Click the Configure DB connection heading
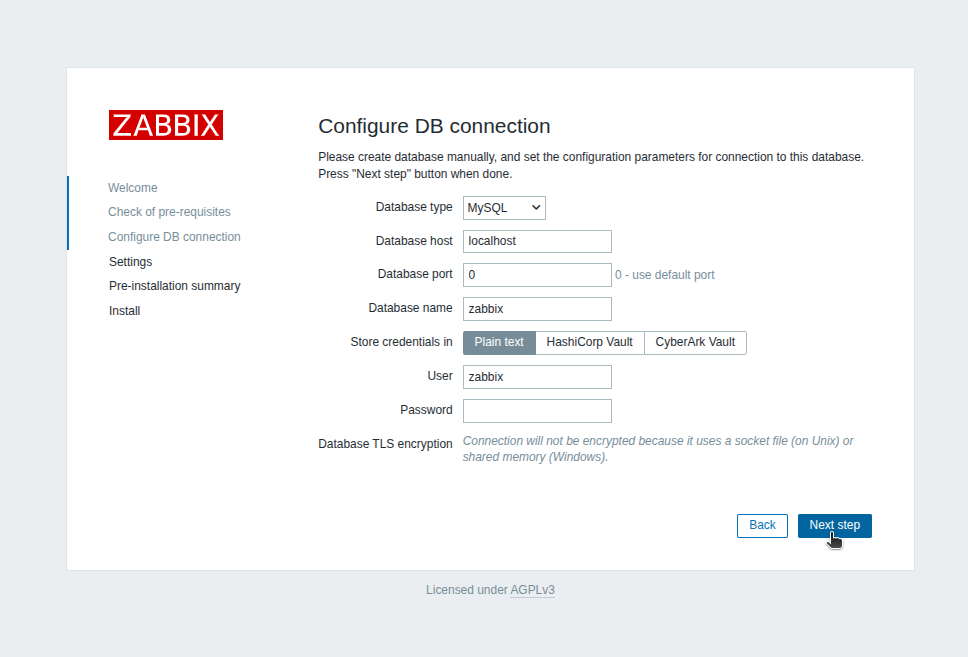The image size is (968, 657). (434, 126)
